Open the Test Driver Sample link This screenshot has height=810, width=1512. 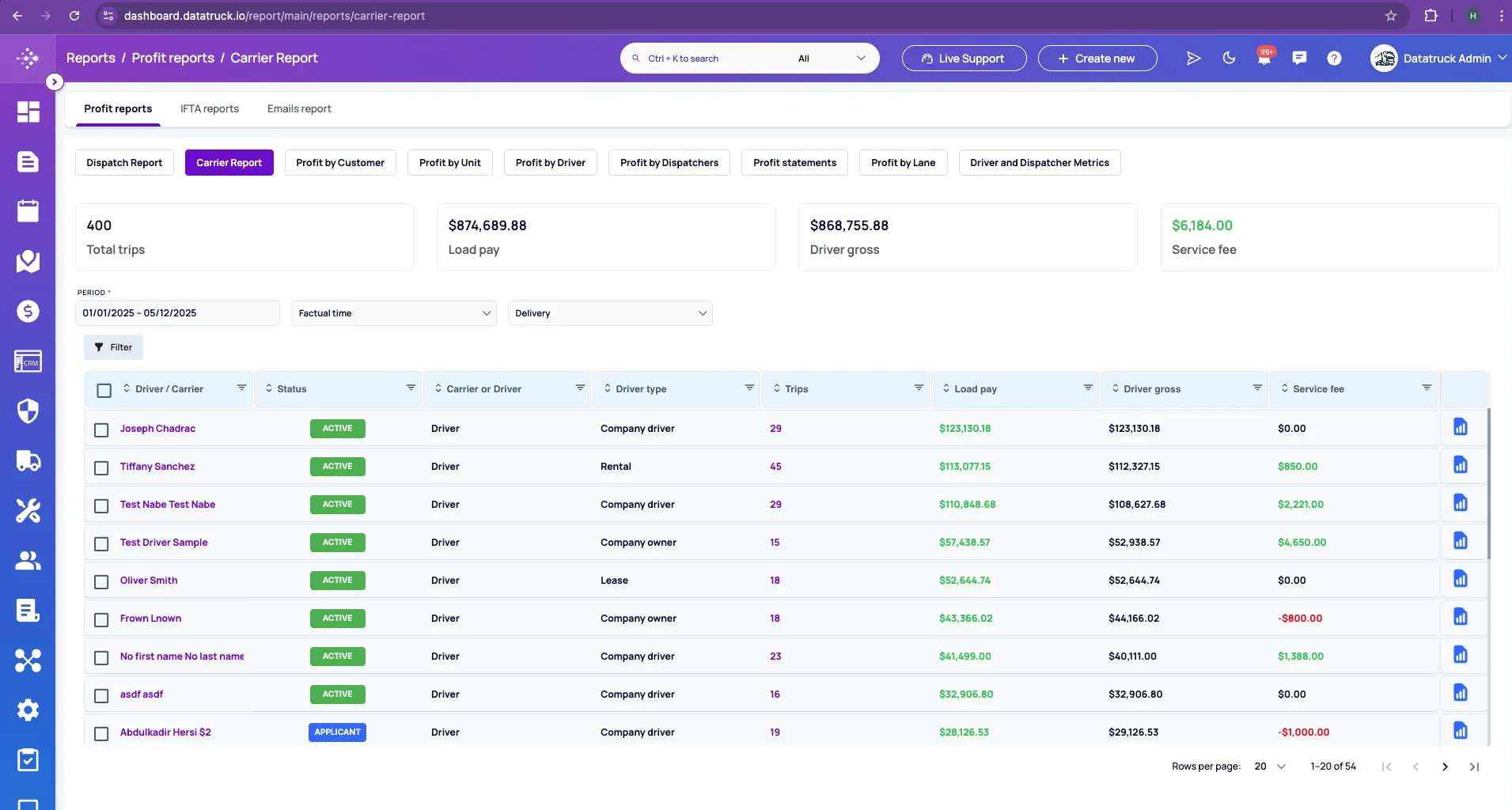[x=164, y=543]
